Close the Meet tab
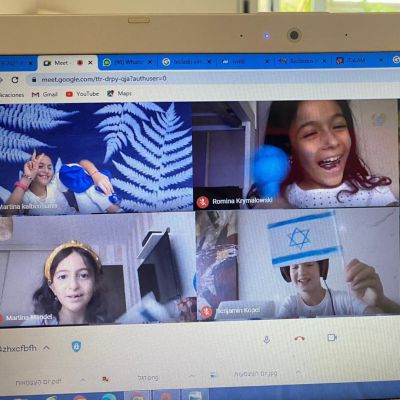 click(90, 63)
